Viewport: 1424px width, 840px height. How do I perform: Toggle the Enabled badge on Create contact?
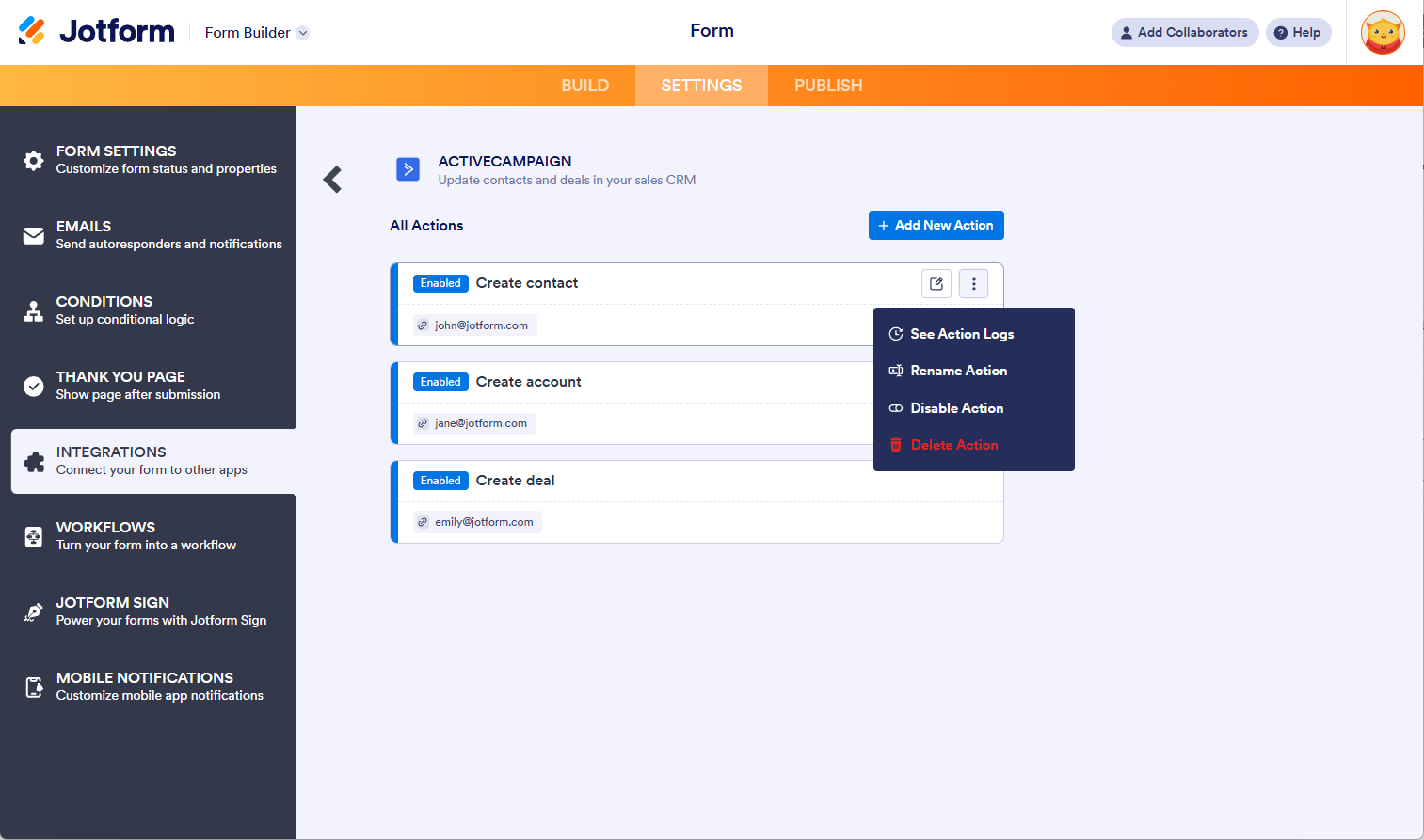(440, 283)
